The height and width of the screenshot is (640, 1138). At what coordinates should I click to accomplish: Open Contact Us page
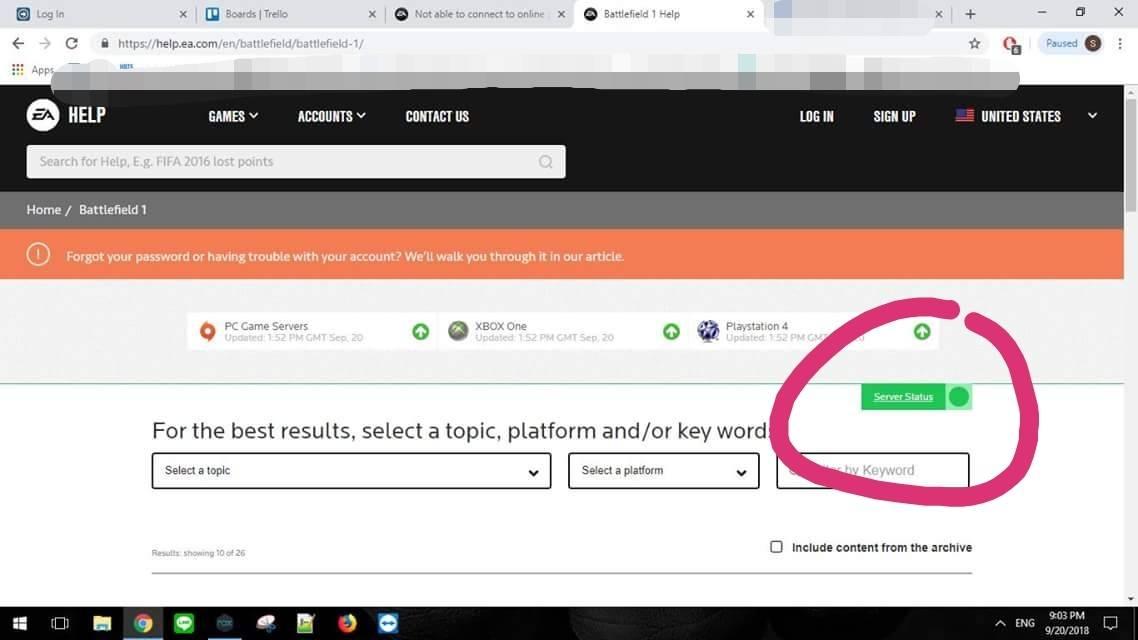(437, 116)
